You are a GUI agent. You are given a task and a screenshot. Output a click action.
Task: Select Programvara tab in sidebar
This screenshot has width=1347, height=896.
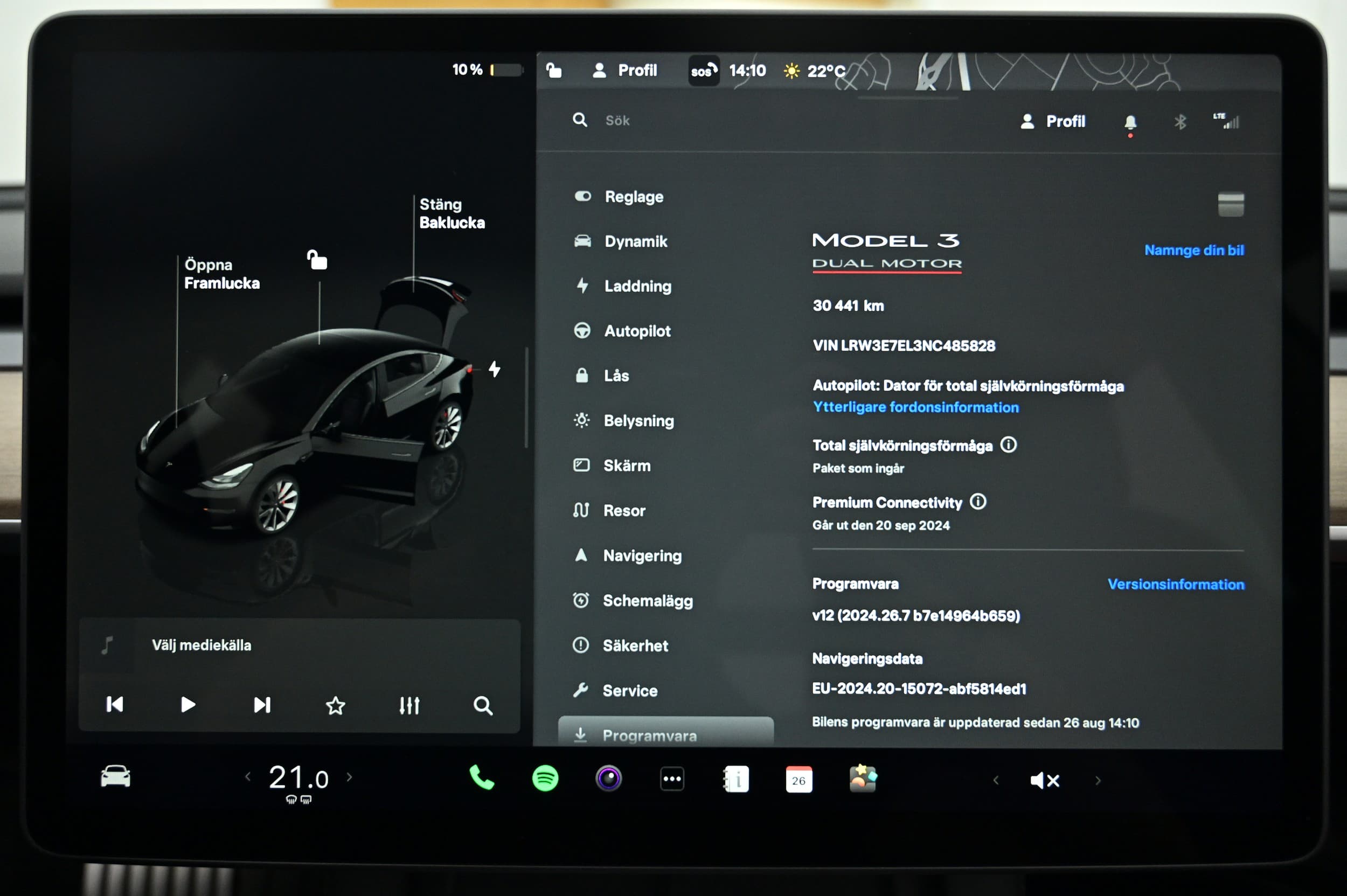coord(666,732)
